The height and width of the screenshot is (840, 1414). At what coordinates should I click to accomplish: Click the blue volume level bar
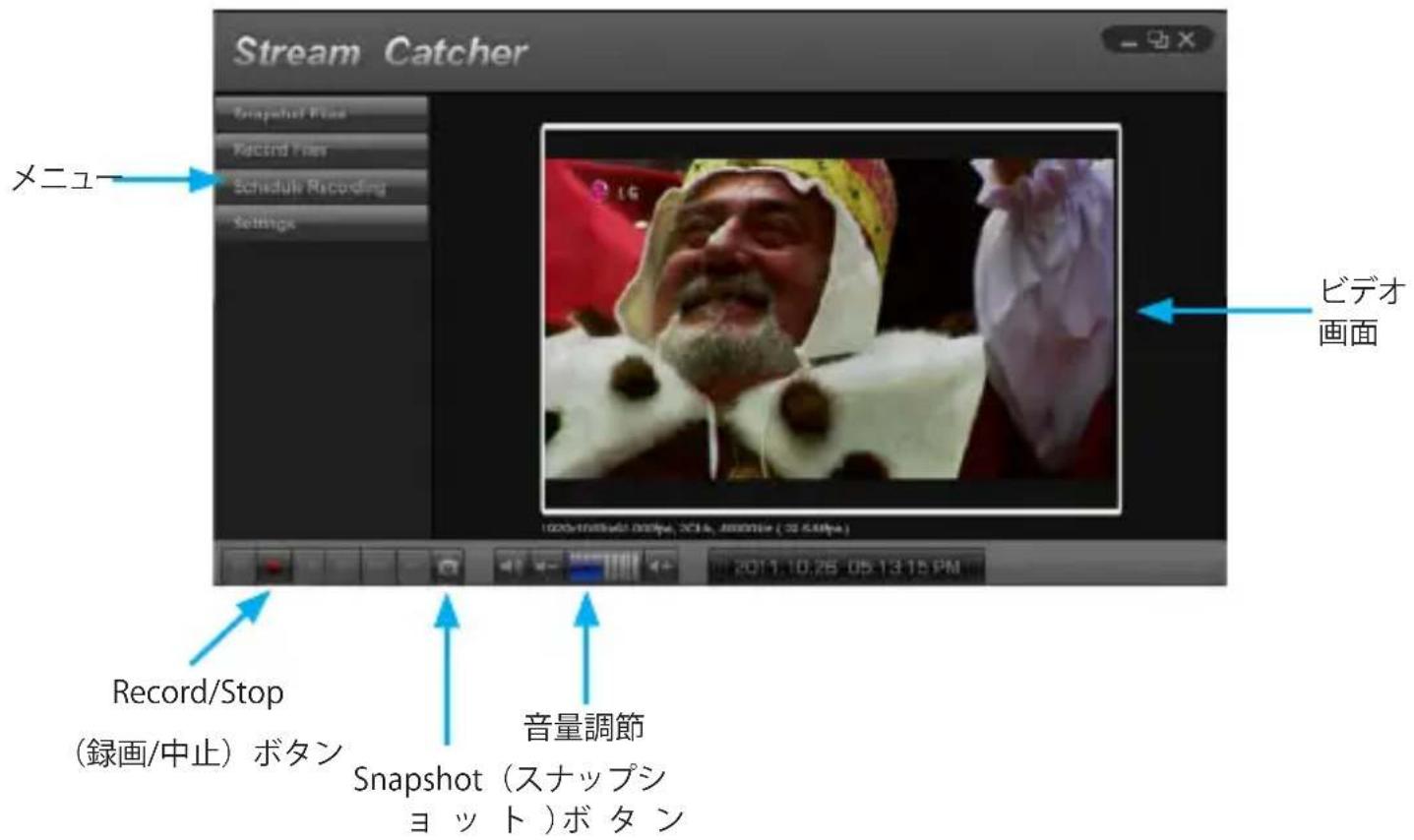pyautogui.click(x=587, y=567)
